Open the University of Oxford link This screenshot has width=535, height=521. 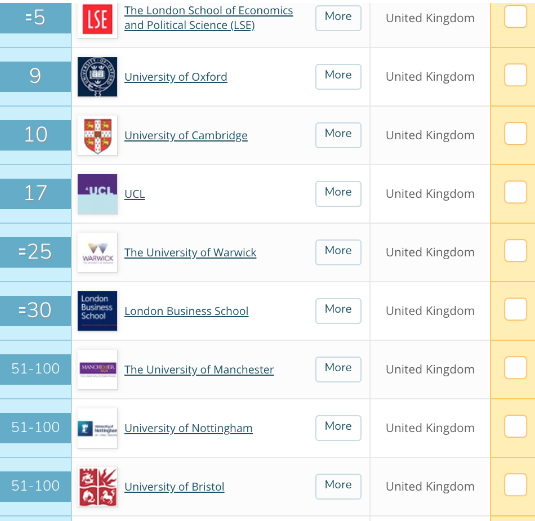tap(176, 77)
